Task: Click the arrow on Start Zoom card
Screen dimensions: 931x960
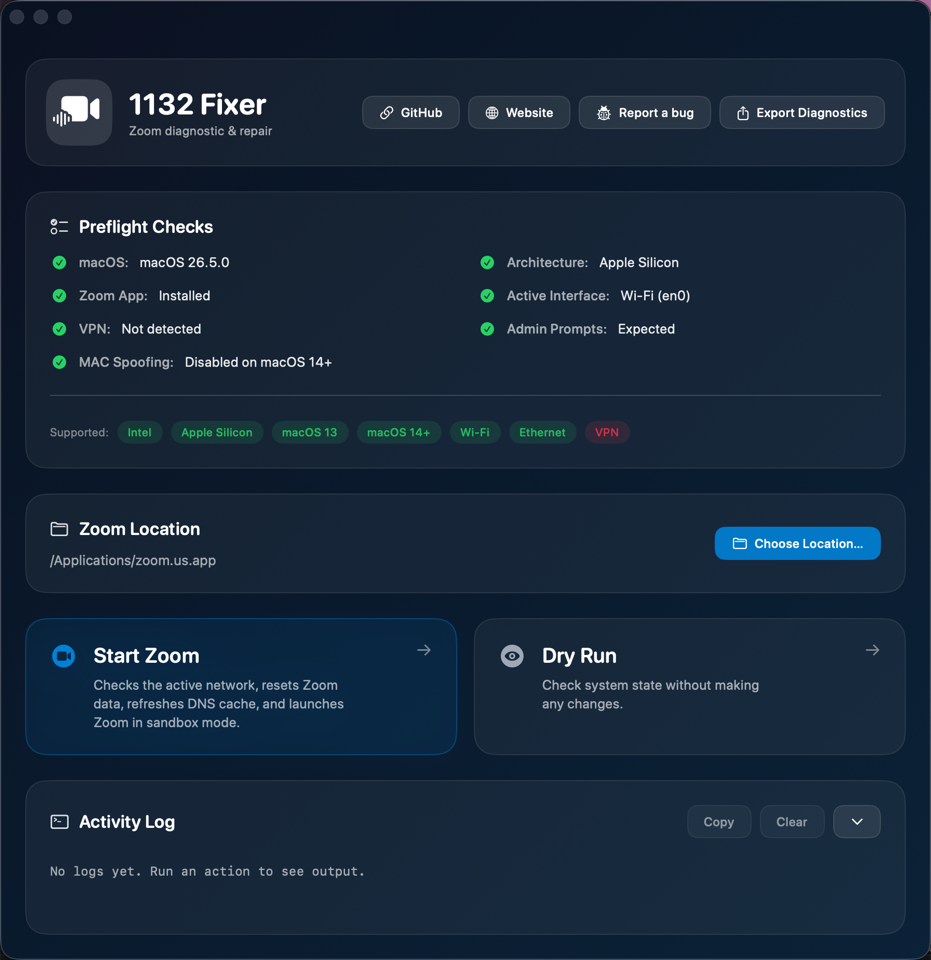Action: pyautogui.click(x=424, y=650)
